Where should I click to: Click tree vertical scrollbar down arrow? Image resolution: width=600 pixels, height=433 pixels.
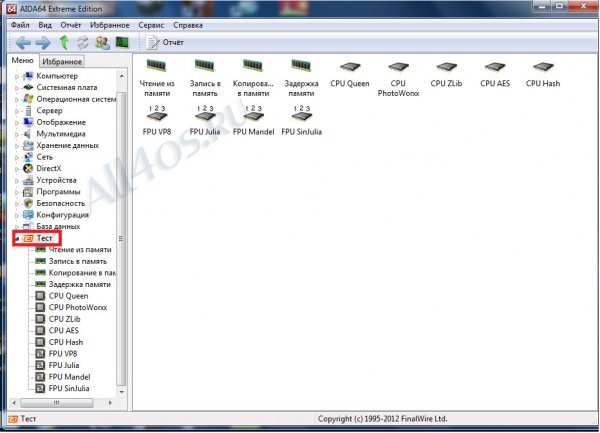(121, 392)
